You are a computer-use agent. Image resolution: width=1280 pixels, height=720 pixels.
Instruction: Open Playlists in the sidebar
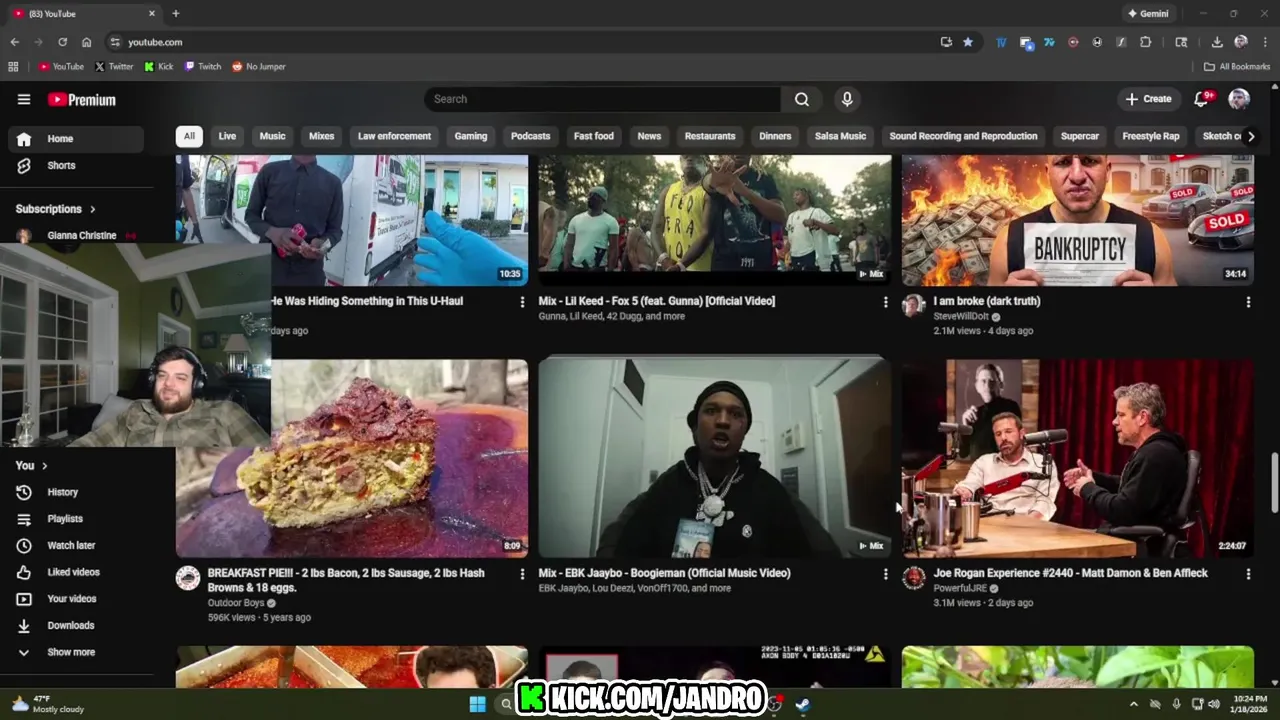click(x=76, y=519)
